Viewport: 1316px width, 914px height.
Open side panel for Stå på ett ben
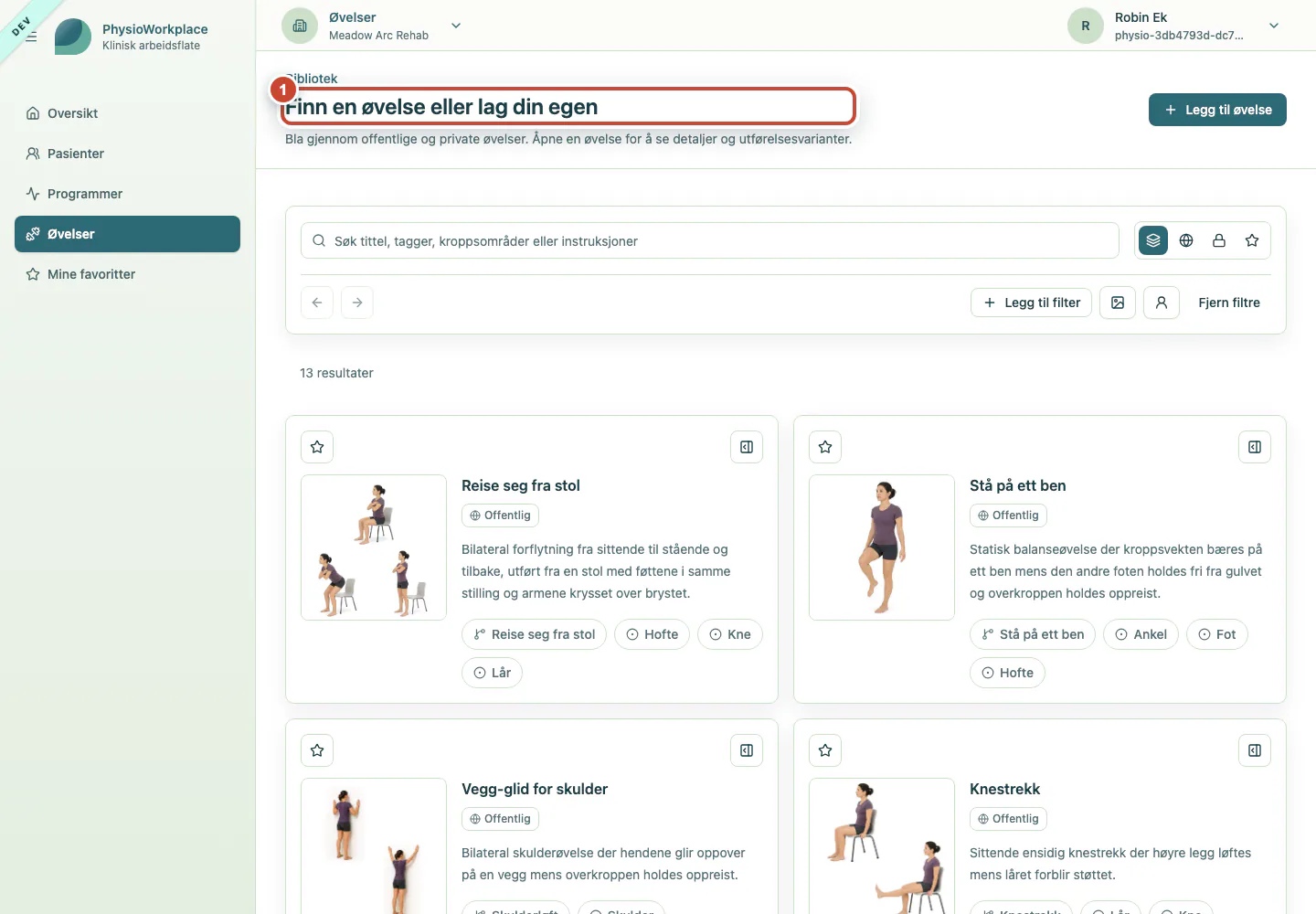pyautogui.click(x=1255, y=447)
